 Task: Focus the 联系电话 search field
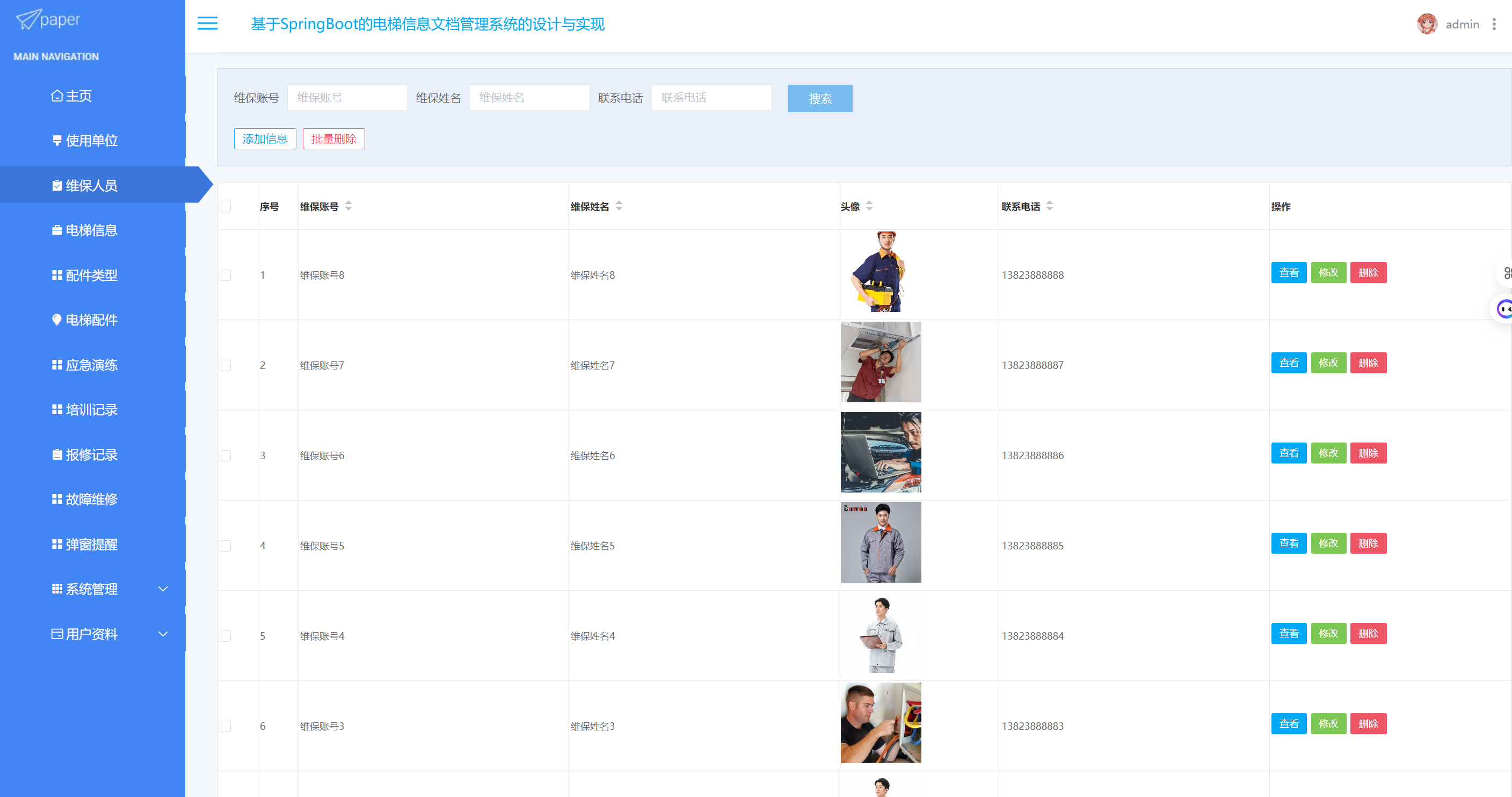click(x=711, y=98)
